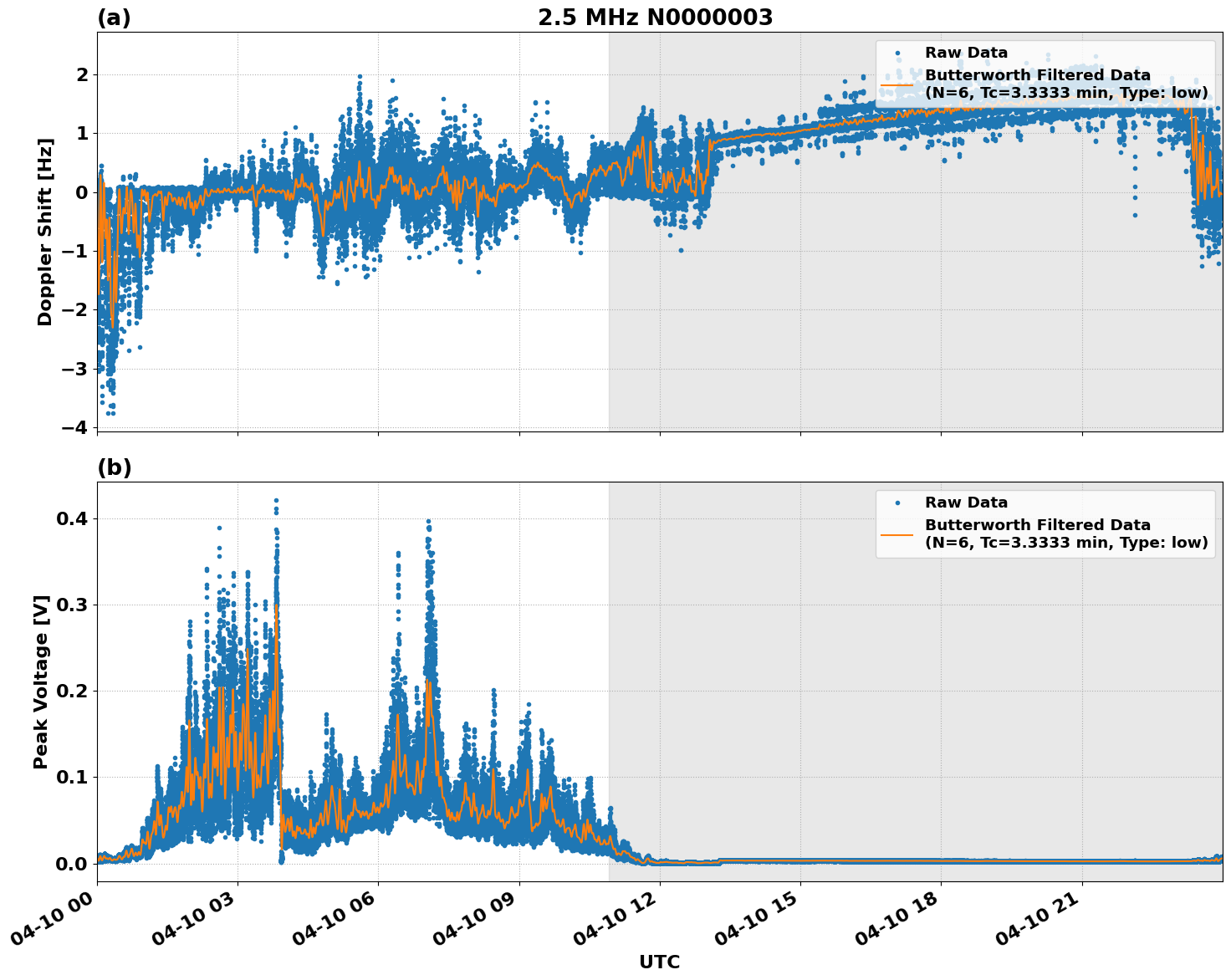Click the tallest voltage spike near 04-10 04

click(x=276, y=502)
